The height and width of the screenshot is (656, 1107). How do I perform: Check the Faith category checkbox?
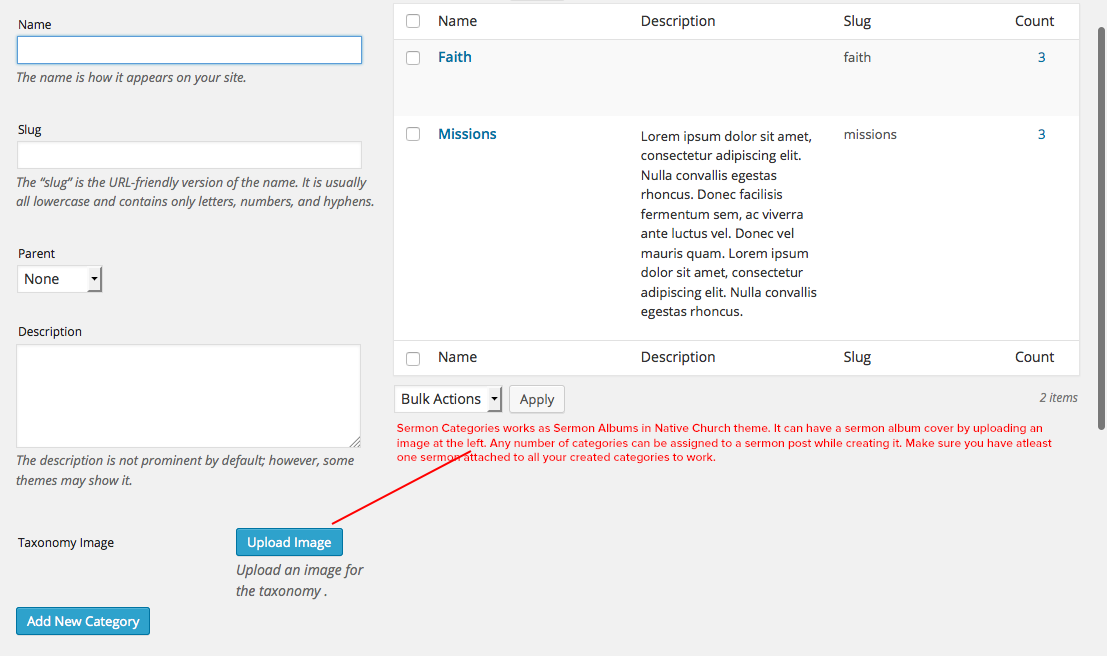[x=413, y=58]
